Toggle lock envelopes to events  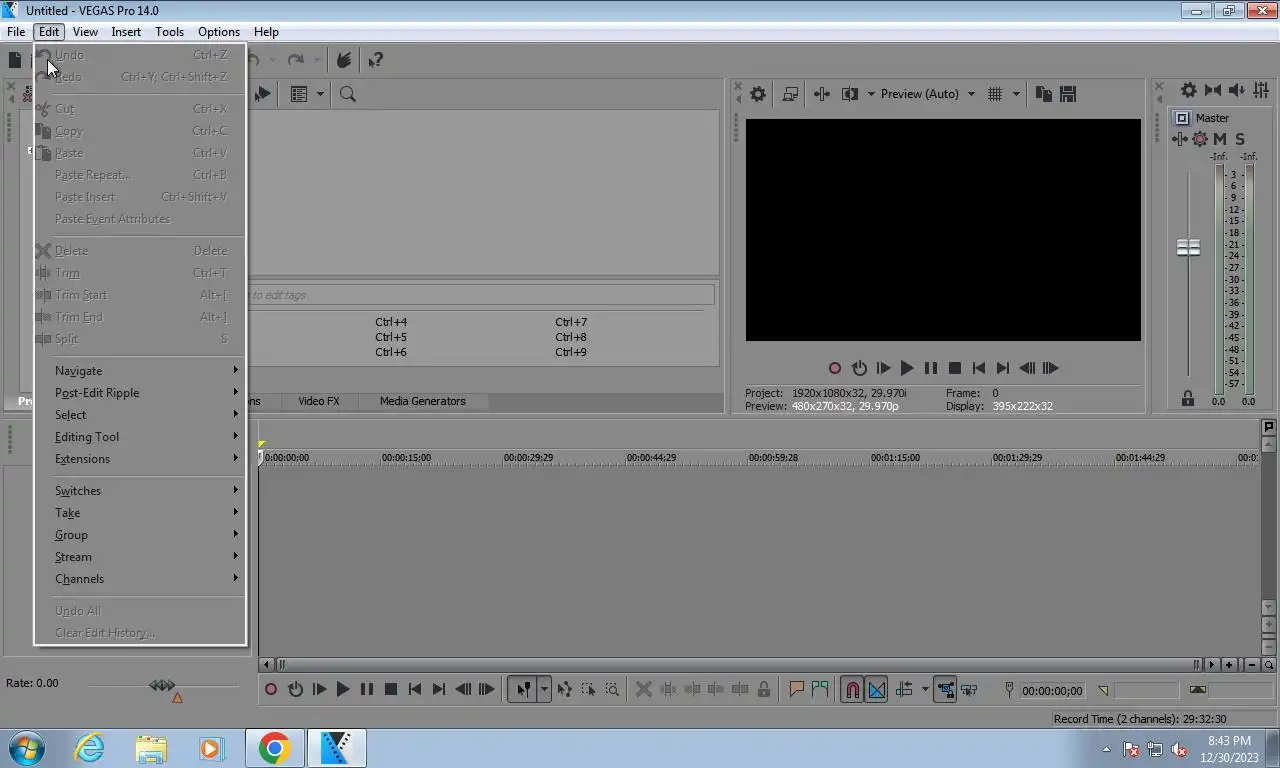click(x=945, y=689)
